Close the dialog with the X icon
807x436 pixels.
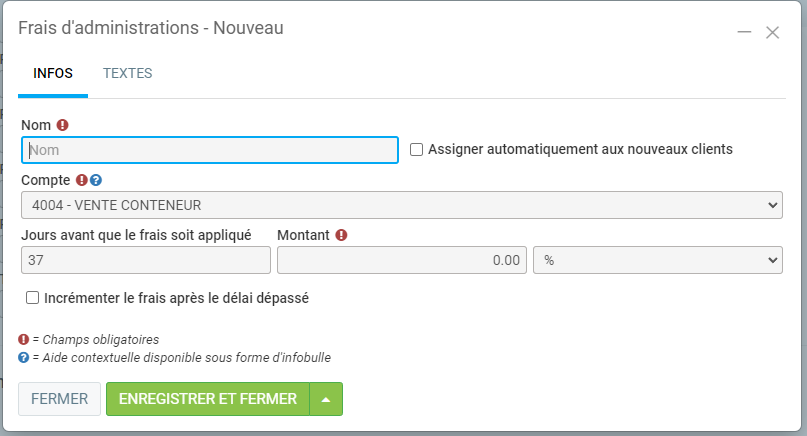tap(772, 32)
